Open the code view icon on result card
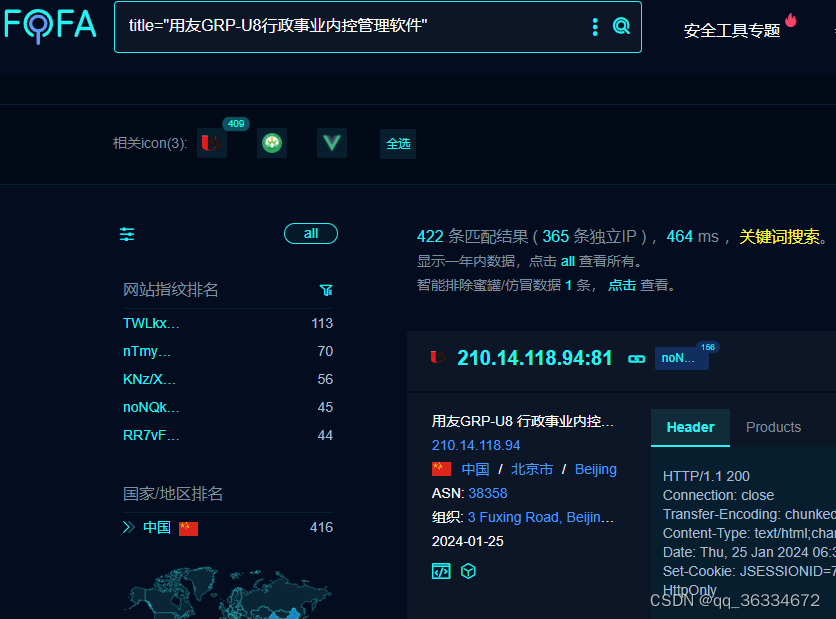Viewport: 836px width, 619px height. click(x=440, y=571)
